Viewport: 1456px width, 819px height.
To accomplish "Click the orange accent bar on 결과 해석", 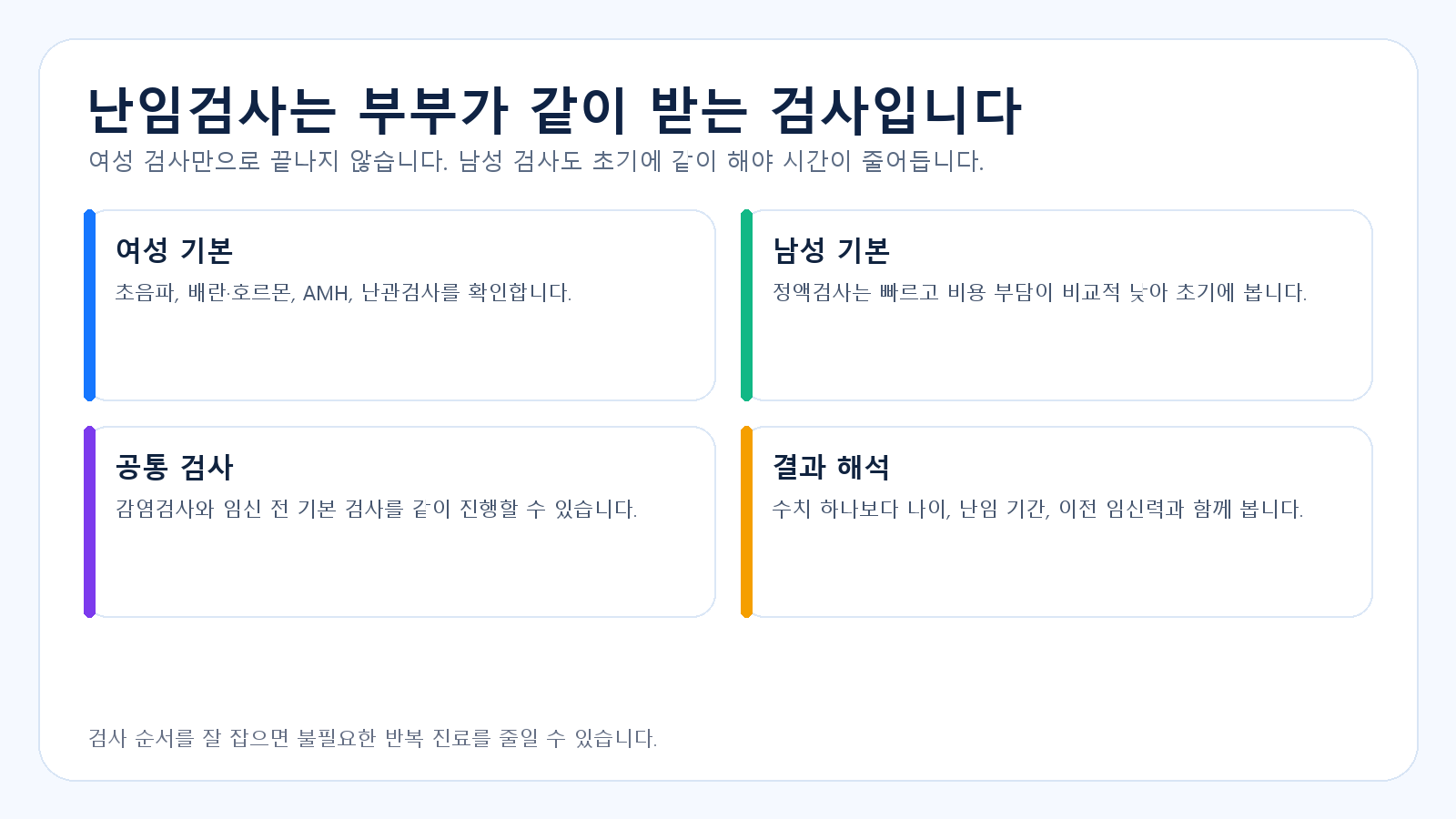I will tap(746, 521).
